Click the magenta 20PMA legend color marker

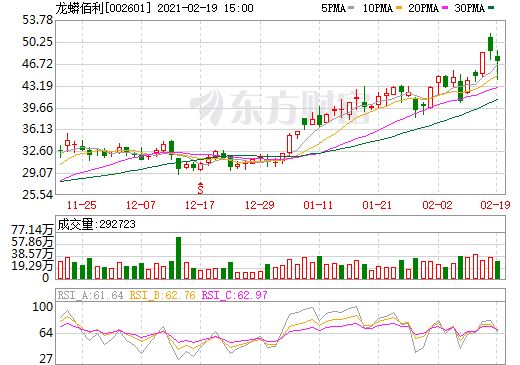445,8
